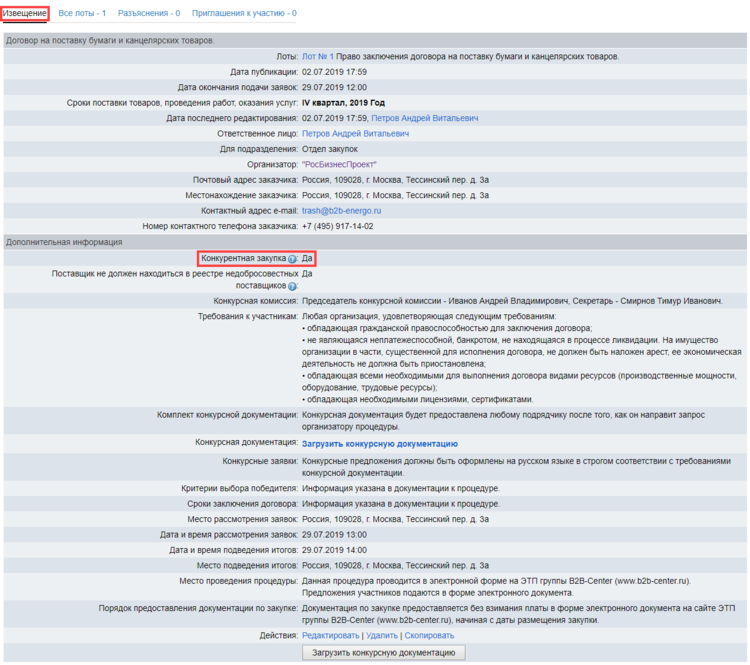The height and width of the screenshot is (665, 750).
Task: Open the Извещение tab
Action: pos(24,13)
